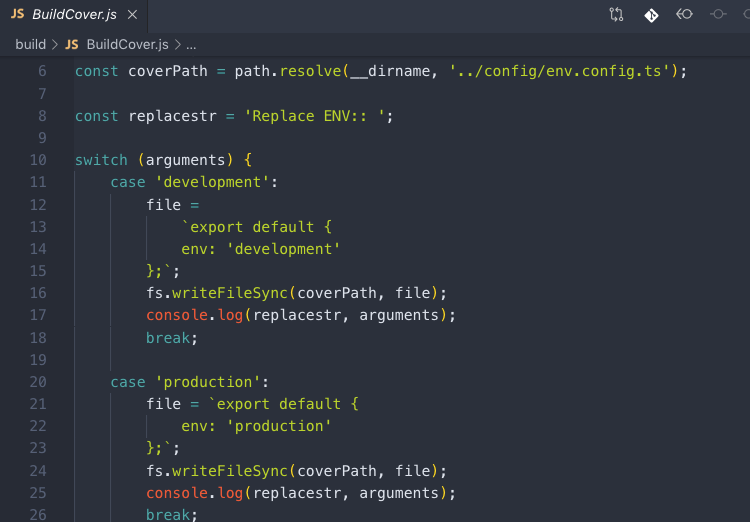Expand the chevron after BuildCover.js breadcrumb

click(177, 44)
